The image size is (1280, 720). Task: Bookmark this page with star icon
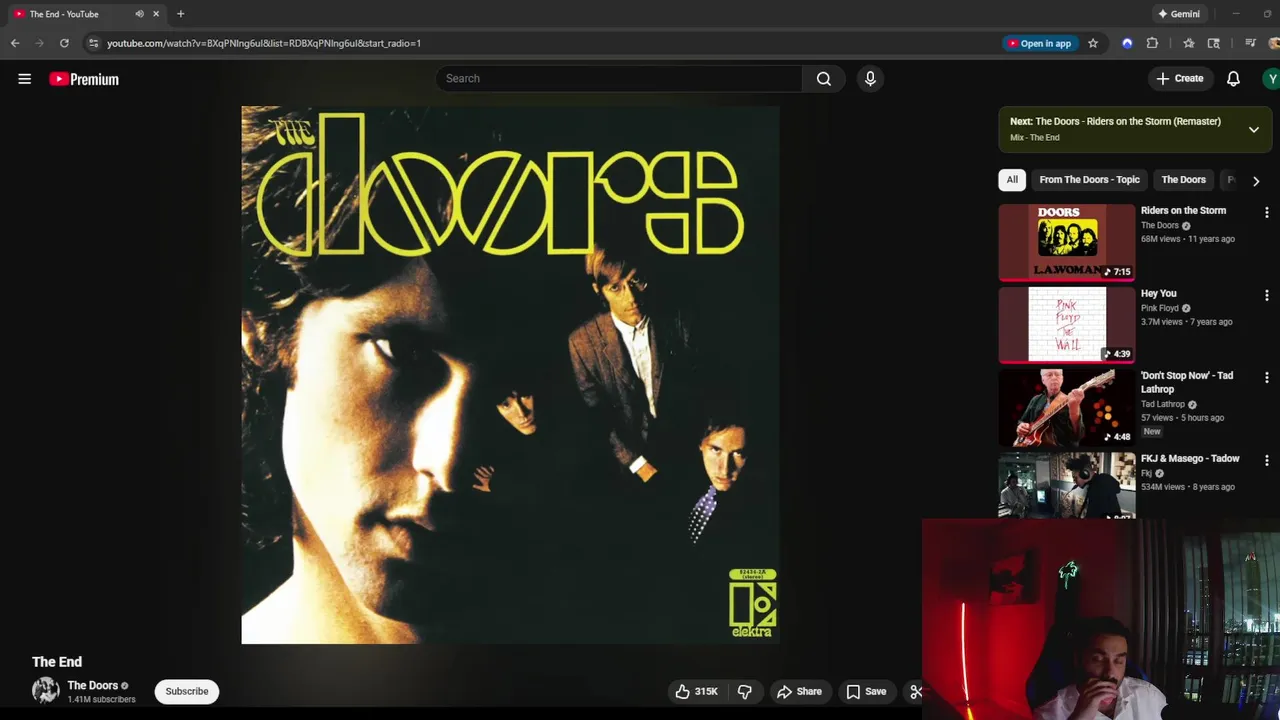click(x=1093, y=43)
